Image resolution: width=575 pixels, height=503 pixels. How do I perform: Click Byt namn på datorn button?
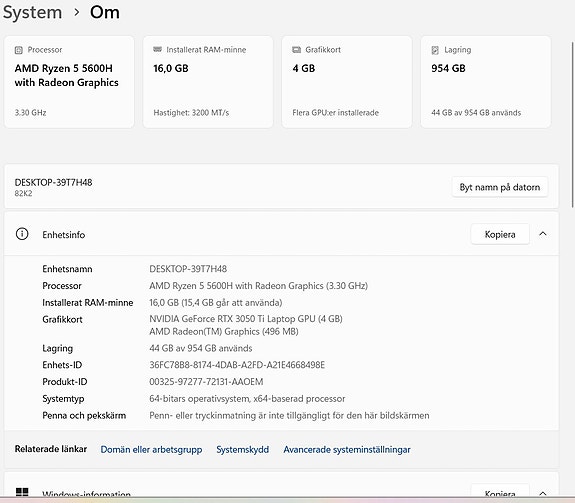pos(500,187)
